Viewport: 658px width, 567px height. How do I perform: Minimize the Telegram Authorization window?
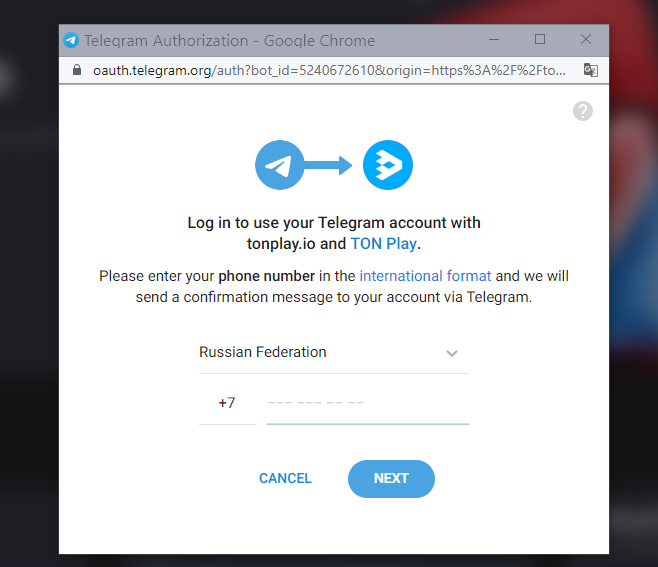point(494,40)
